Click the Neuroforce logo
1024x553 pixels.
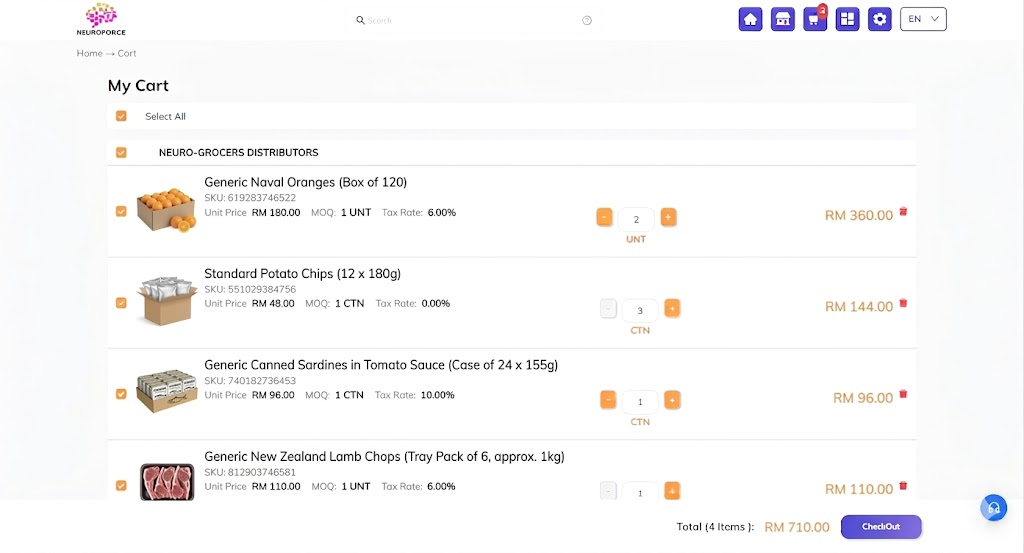[101, 19]
